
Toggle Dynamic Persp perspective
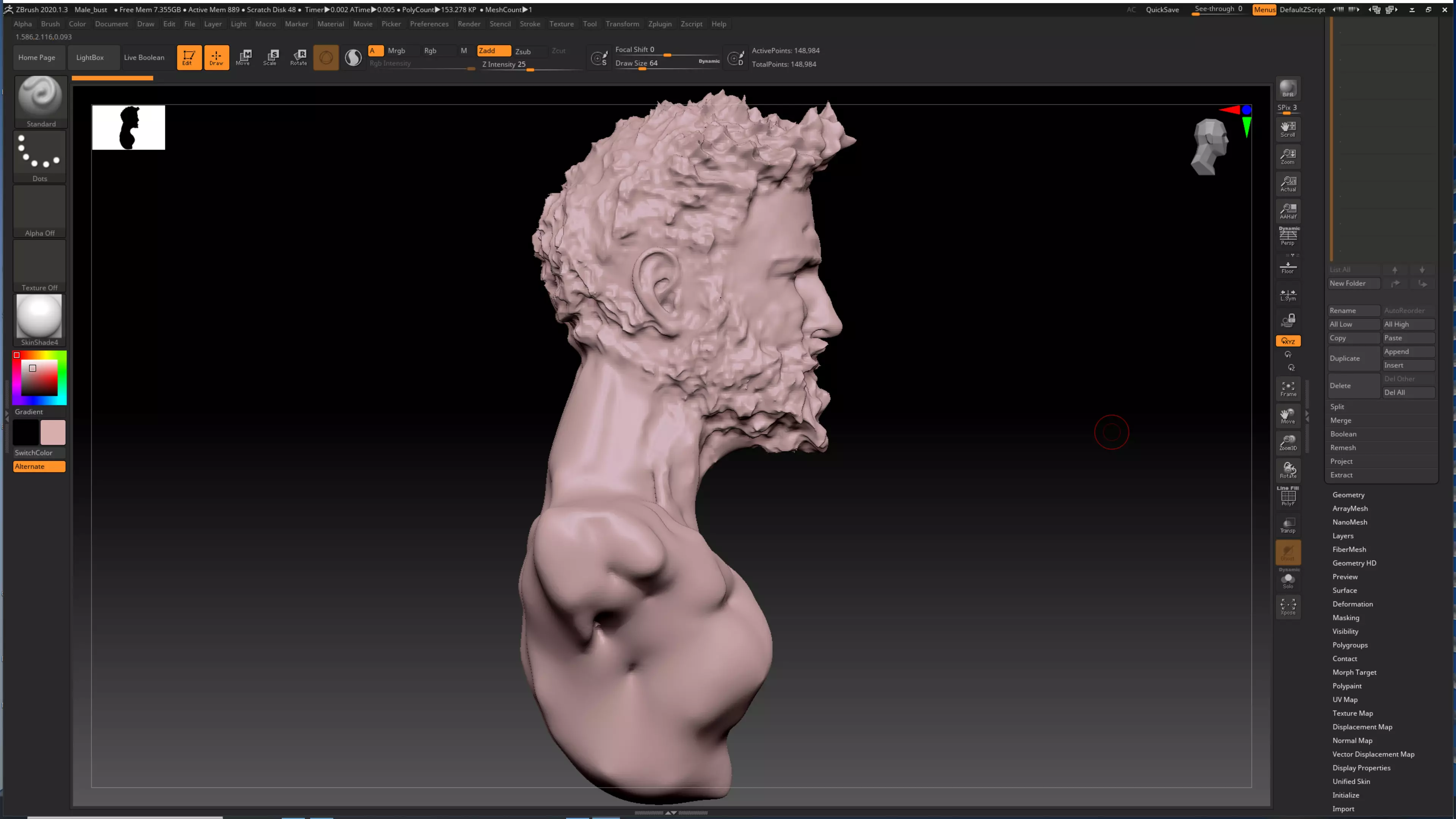click(1288, 236)
